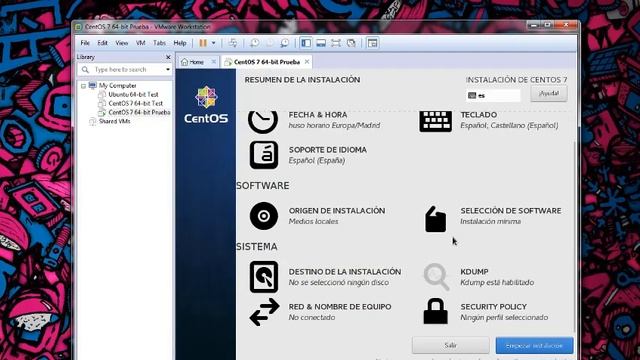Collapse the My Computer tree node
Screen dimensions: 640x360
83,86
